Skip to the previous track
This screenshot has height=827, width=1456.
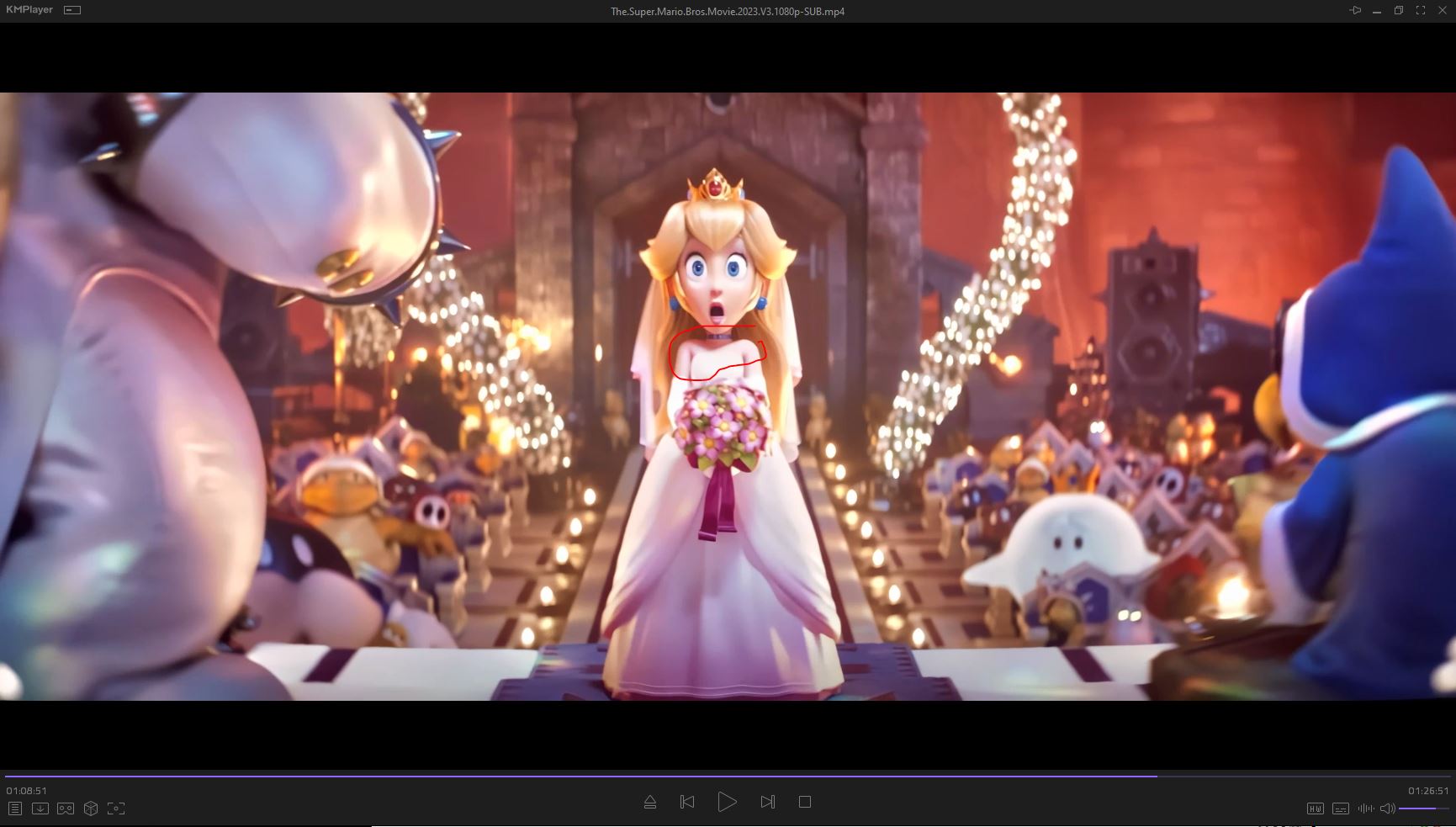tap(687, 802)
